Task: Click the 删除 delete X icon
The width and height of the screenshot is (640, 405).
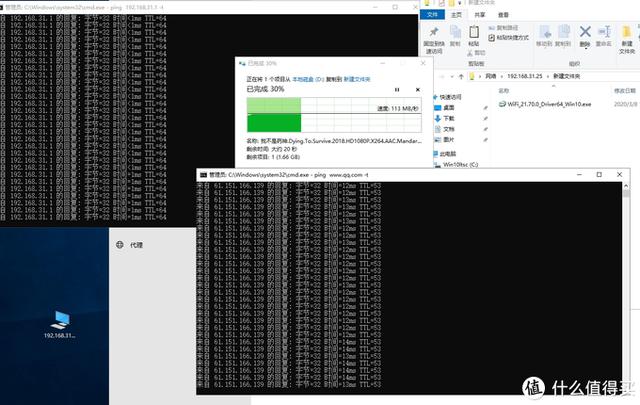Action: (x=585, y=31)
